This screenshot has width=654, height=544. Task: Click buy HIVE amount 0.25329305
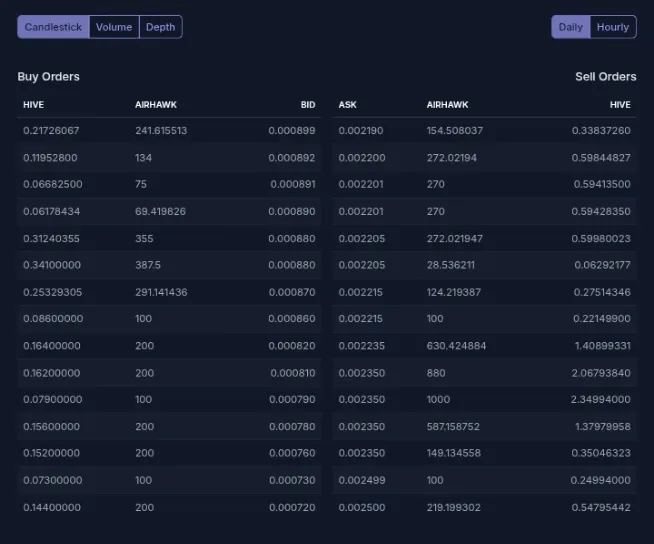[53, 292]
